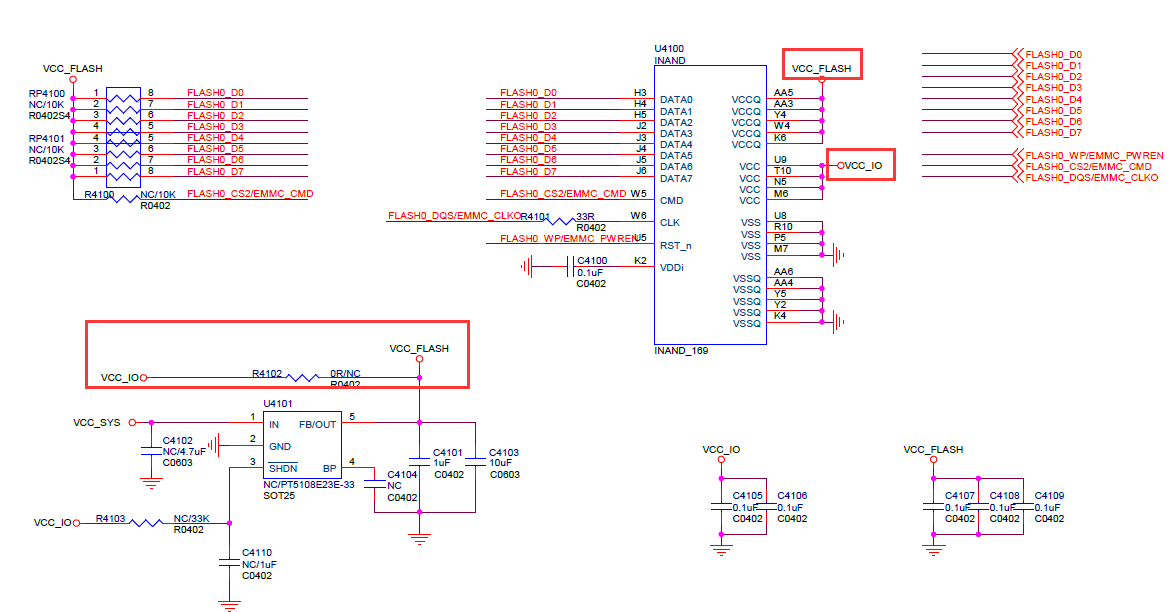Click the CMD pin name on U4100
The width and height of the screenshot is (1174, 612).
point(672,201)
